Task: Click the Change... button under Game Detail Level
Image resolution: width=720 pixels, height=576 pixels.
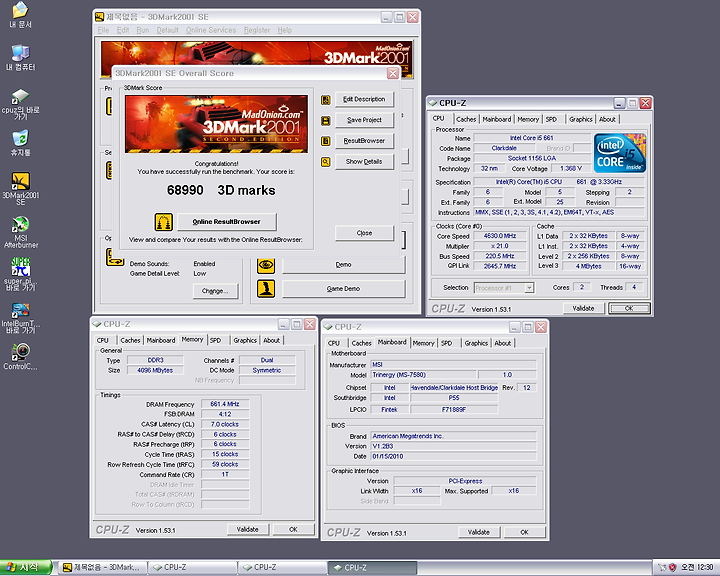Action: pos(215,291)
